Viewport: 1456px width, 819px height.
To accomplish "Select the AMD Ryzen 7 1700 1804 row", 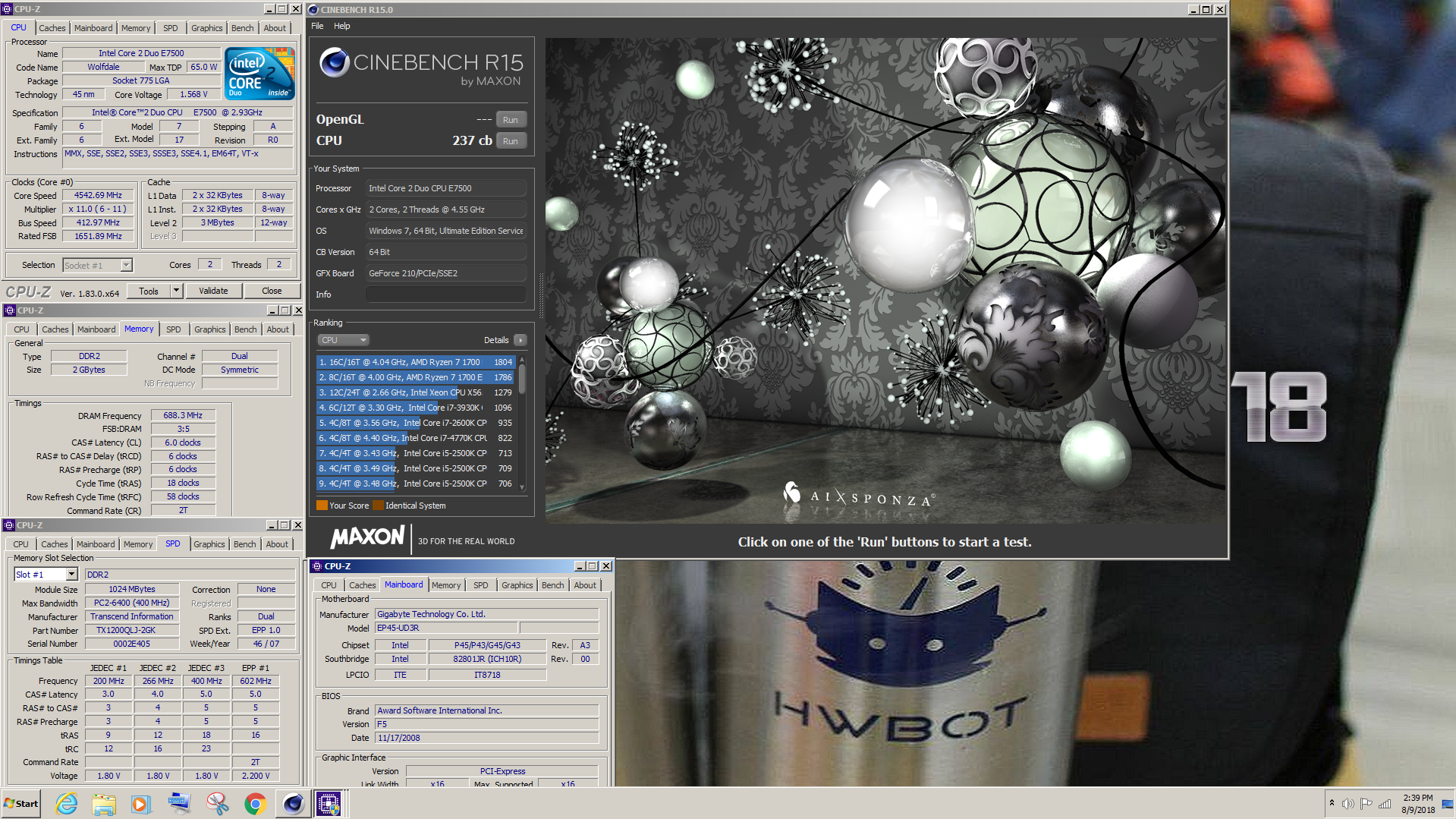I will click(x=415, y=362).
